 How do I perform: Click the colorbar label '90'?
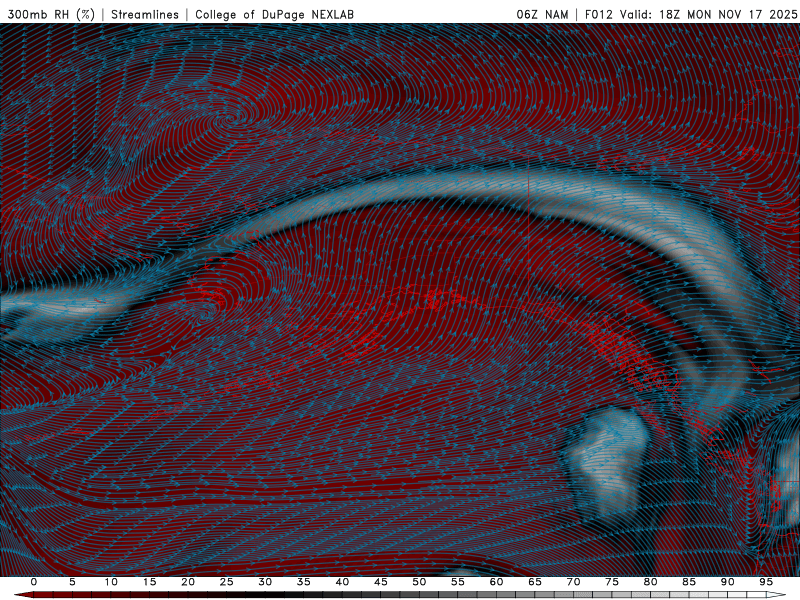(727, 582)
